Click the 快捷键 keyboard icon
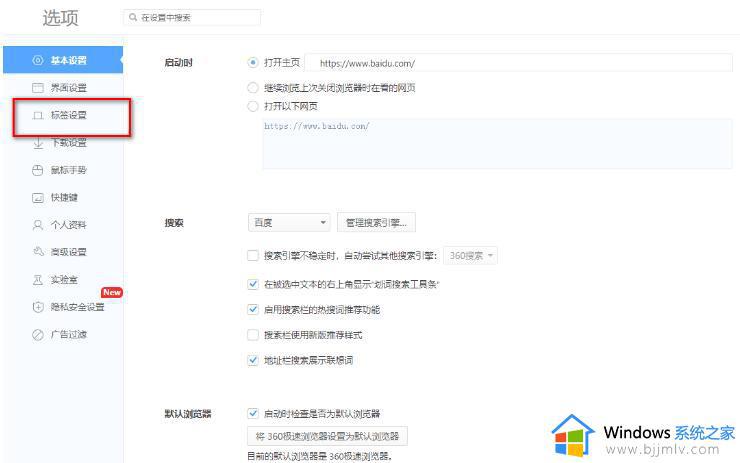 (38, 197)
